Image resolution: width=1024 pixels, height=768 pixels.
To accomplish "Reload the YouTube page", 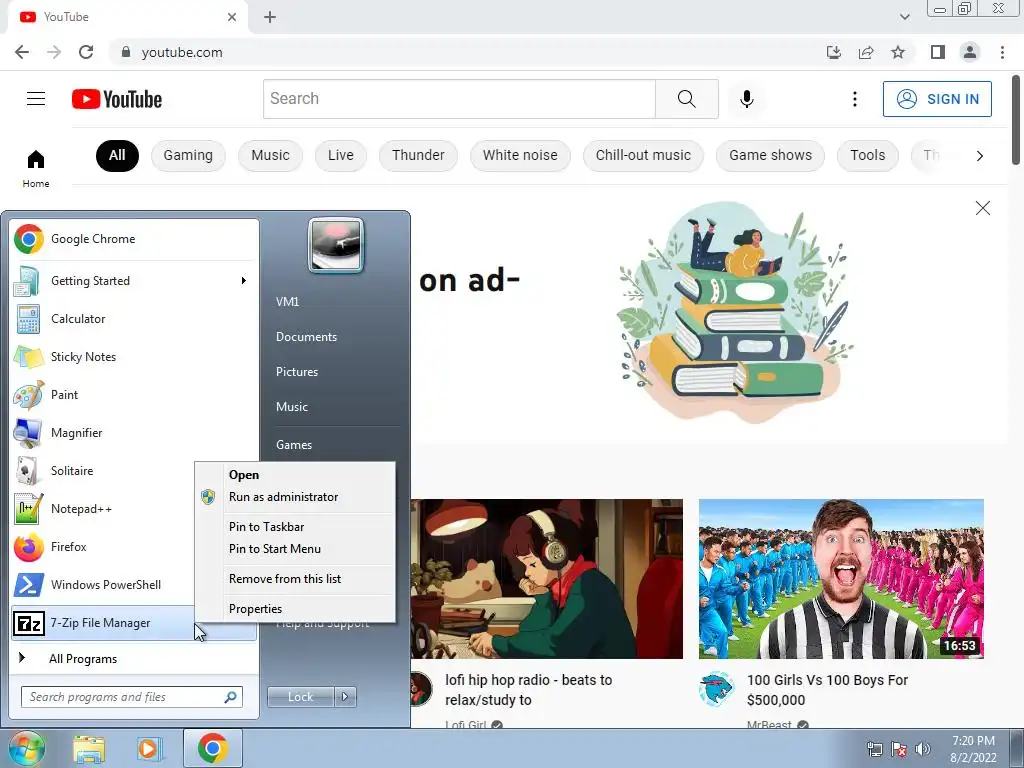I will click(86, 52).
